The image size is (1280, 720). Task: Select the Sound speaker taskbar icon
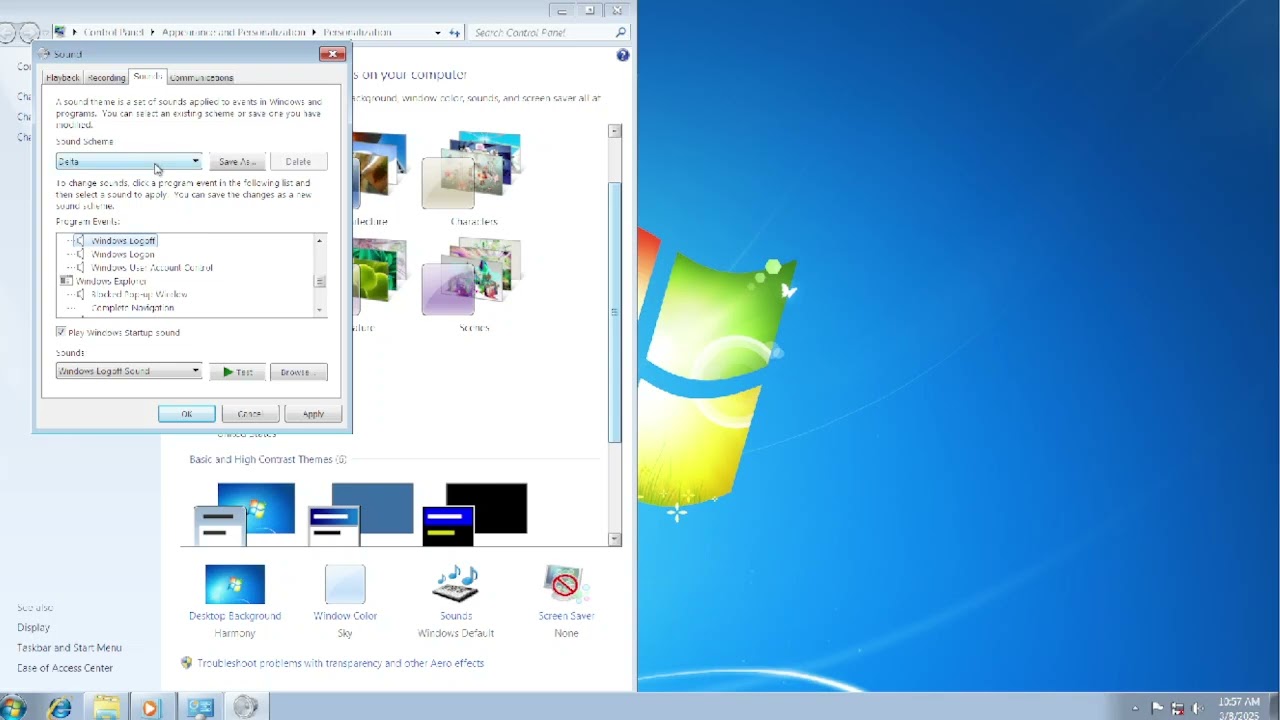[x=245, y=707]
